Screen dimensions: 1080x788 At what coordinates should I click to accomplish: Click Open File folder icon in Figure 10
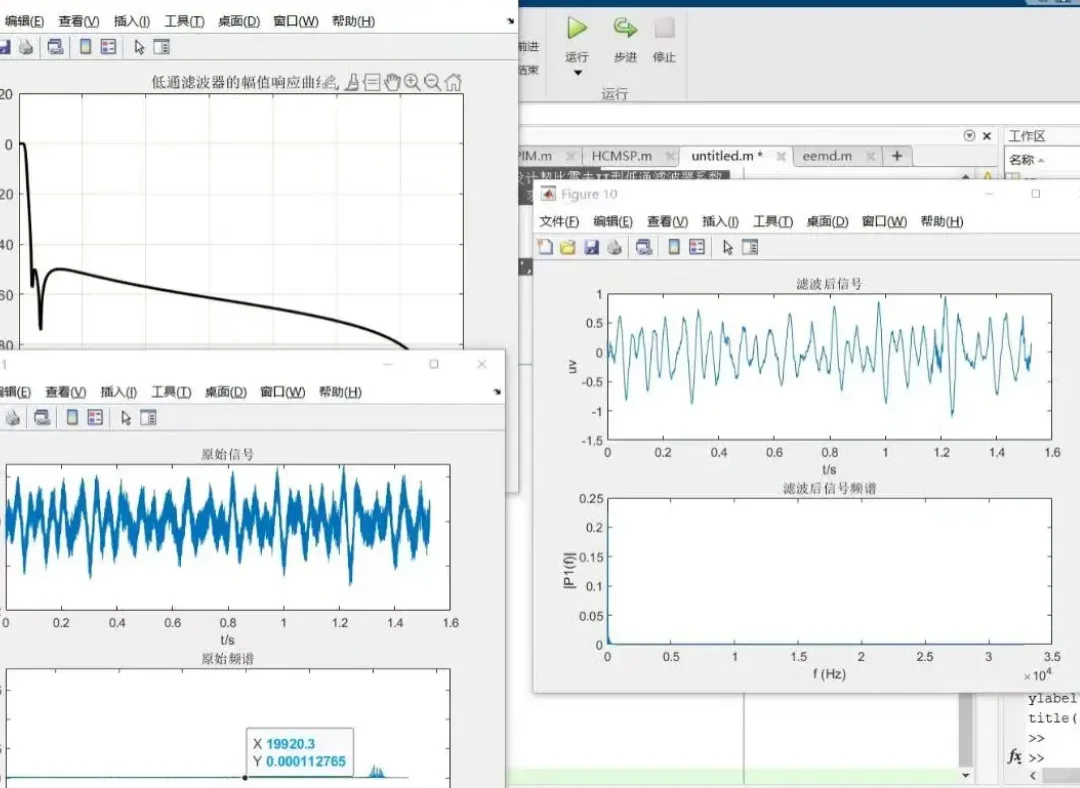[x=568, y=247]
